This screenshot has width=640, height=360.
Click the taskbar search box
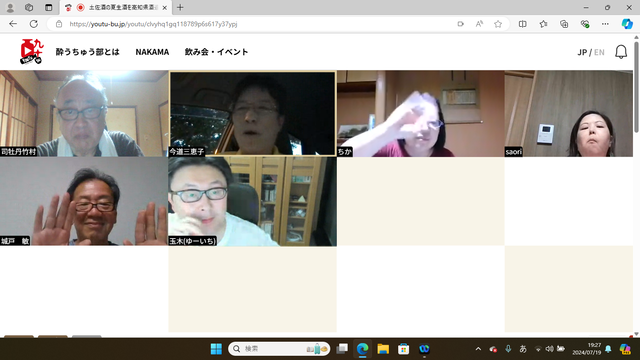click(279, 349)
